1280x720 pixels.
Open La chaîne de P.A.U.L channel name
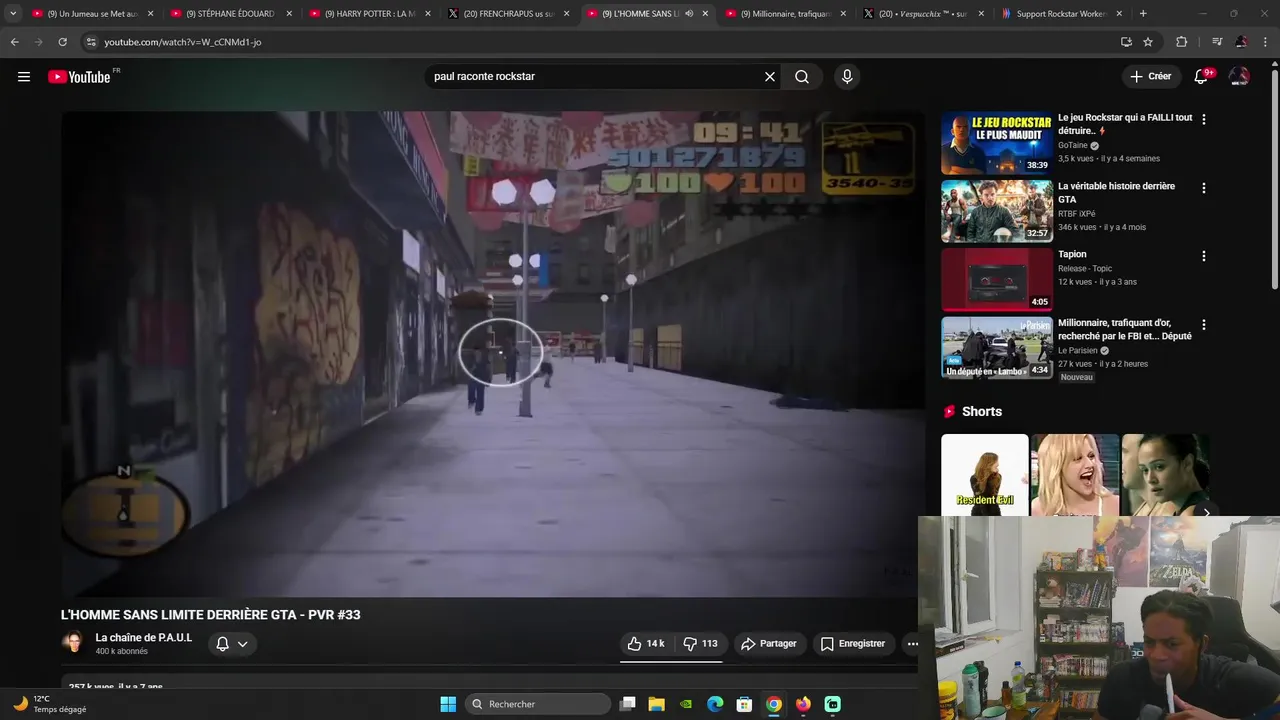point(143,638)
